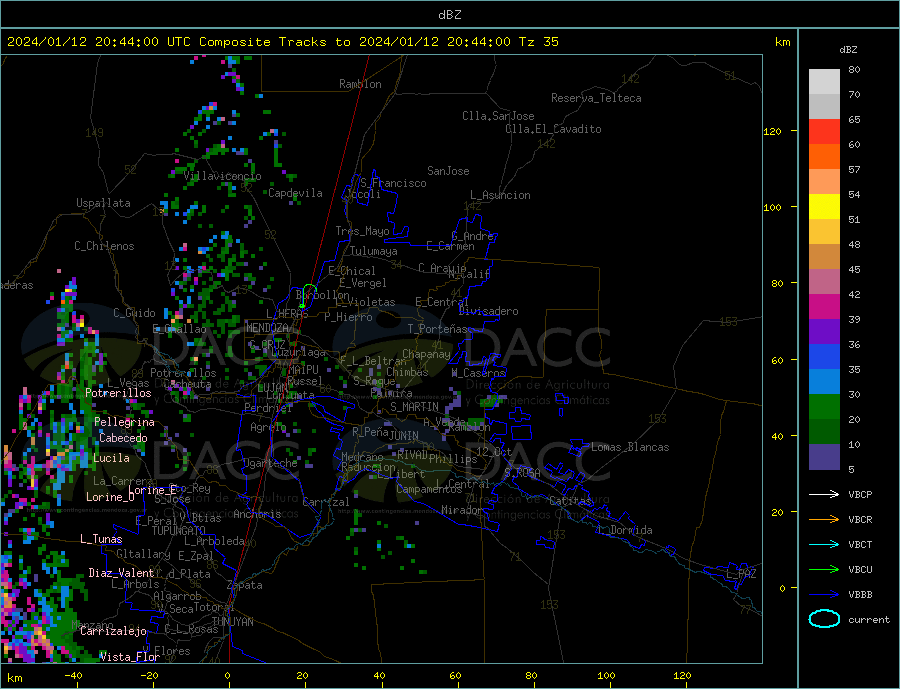
Task: Click the dBZ title at the top
Action: pyautogui.click(x=449, y=15)
